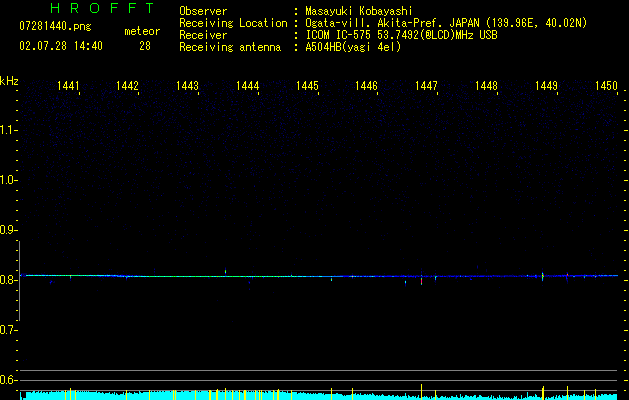
Task: Click observer name Masayuki Kobayashi
Action: click(359, 11)
